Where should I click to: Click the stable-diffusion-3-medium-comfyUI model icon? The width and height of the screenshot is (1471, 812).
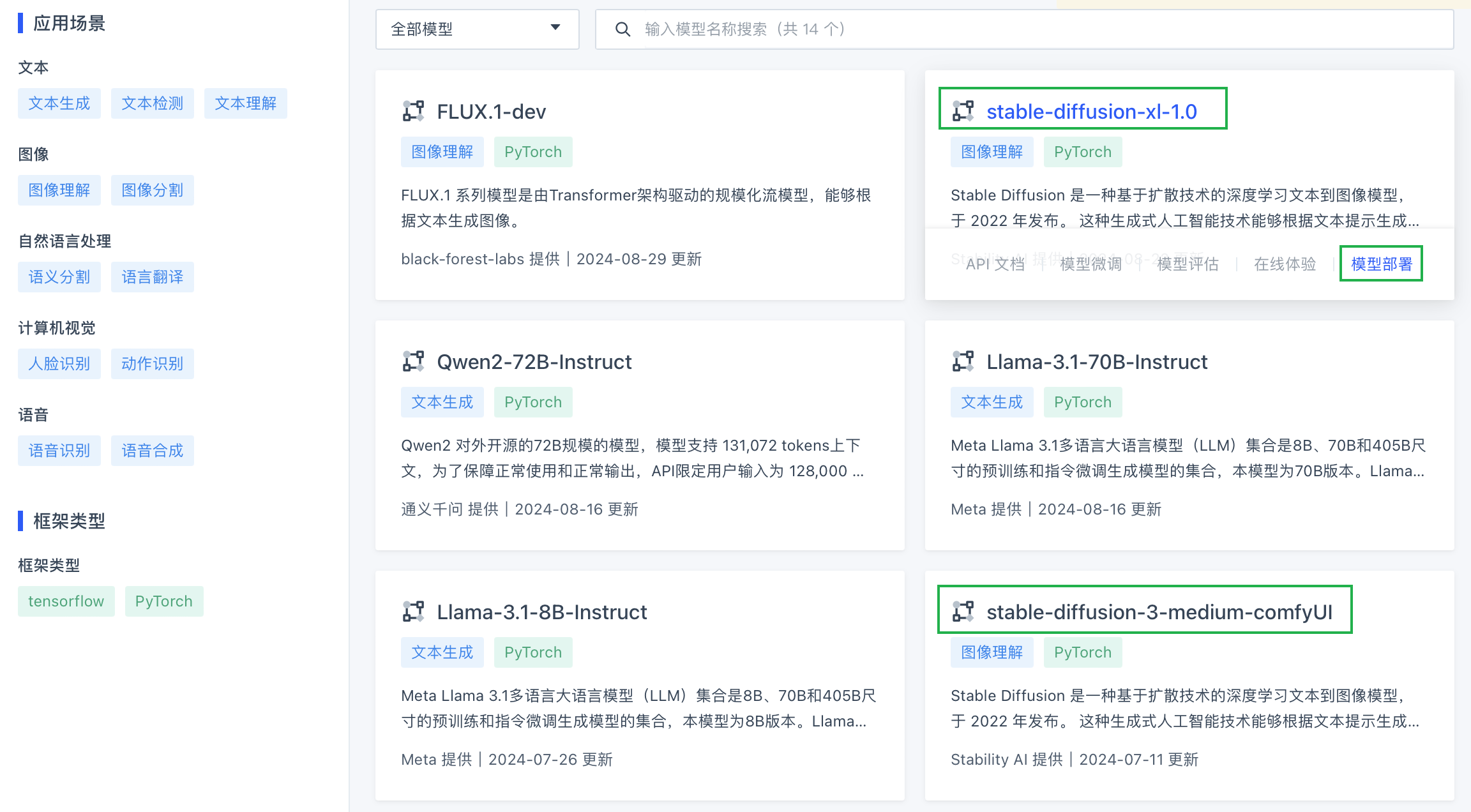click(x=963, y=612)
